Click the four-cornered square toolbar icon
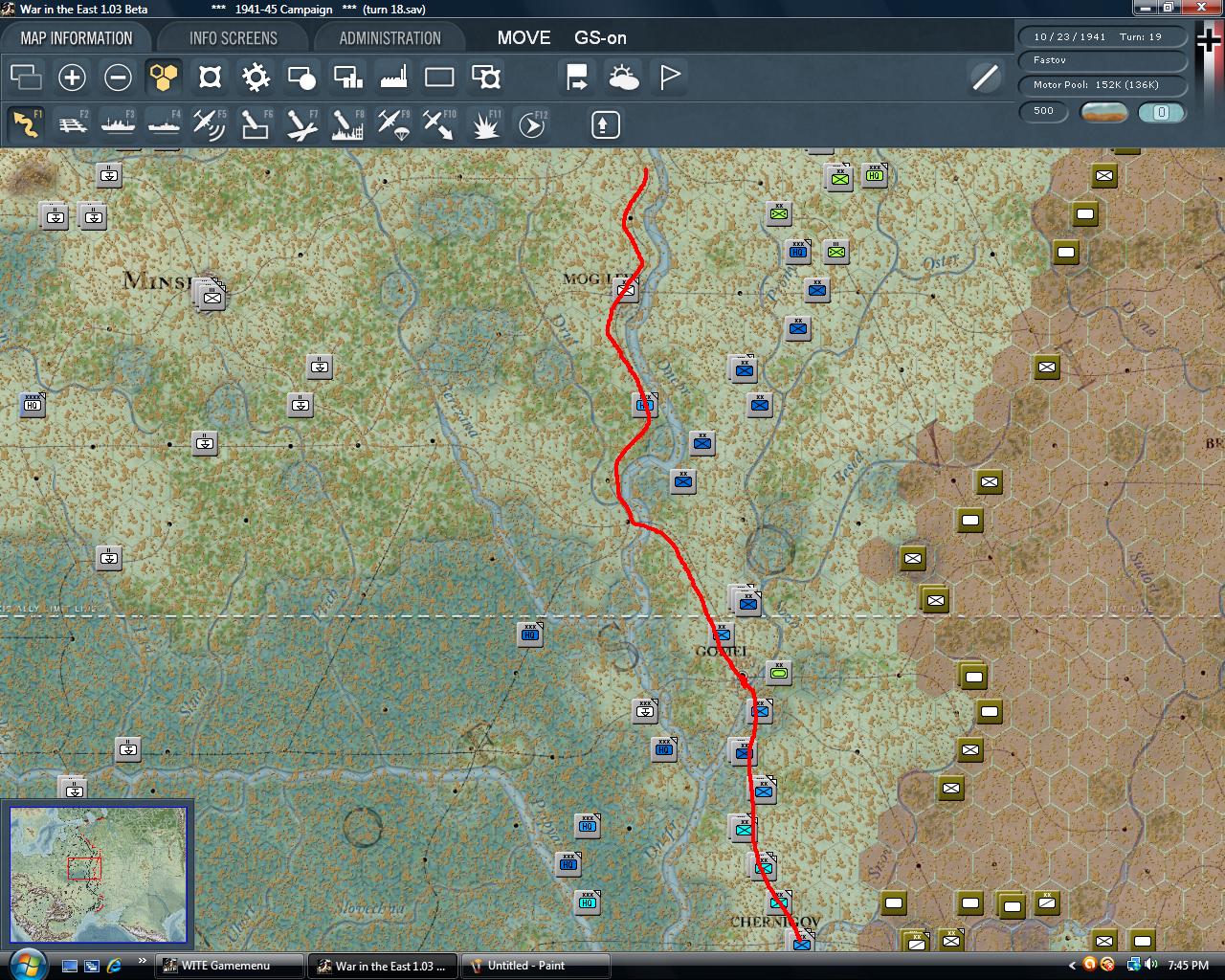 (x=210, y=78)
